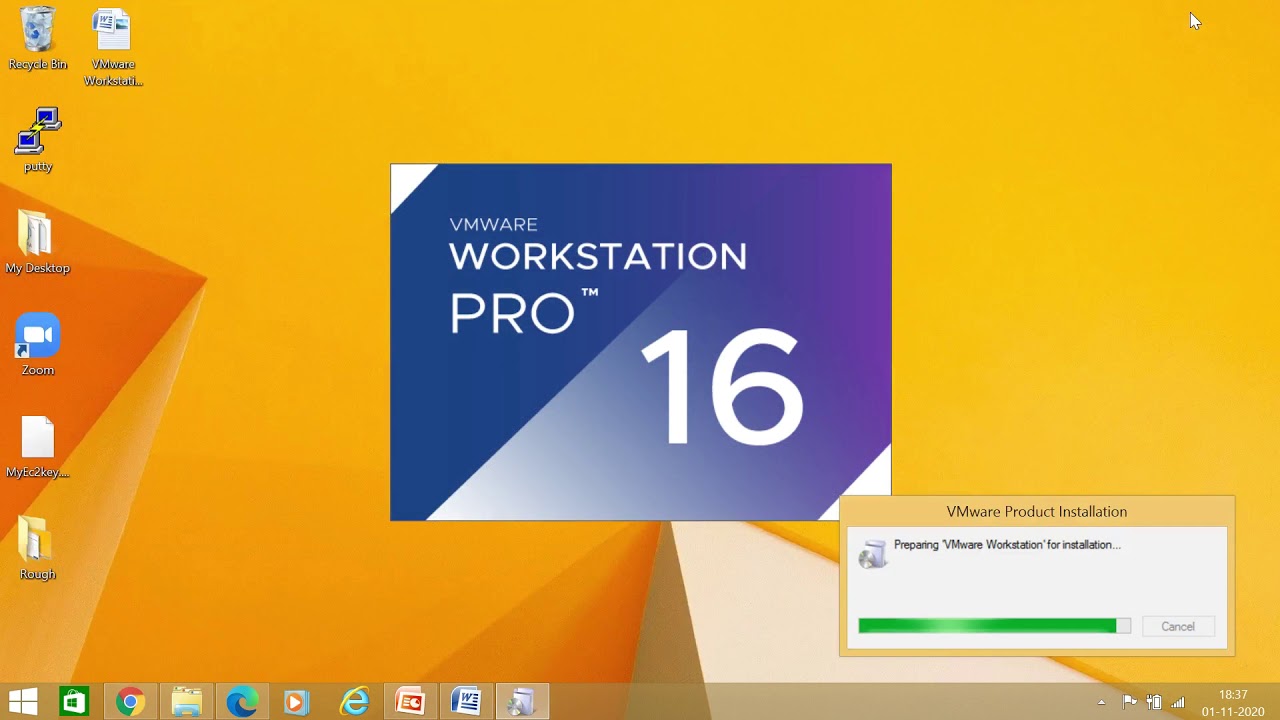
Task: Select the VMware Workstati... Word document icon
Action: coord(113,47)
